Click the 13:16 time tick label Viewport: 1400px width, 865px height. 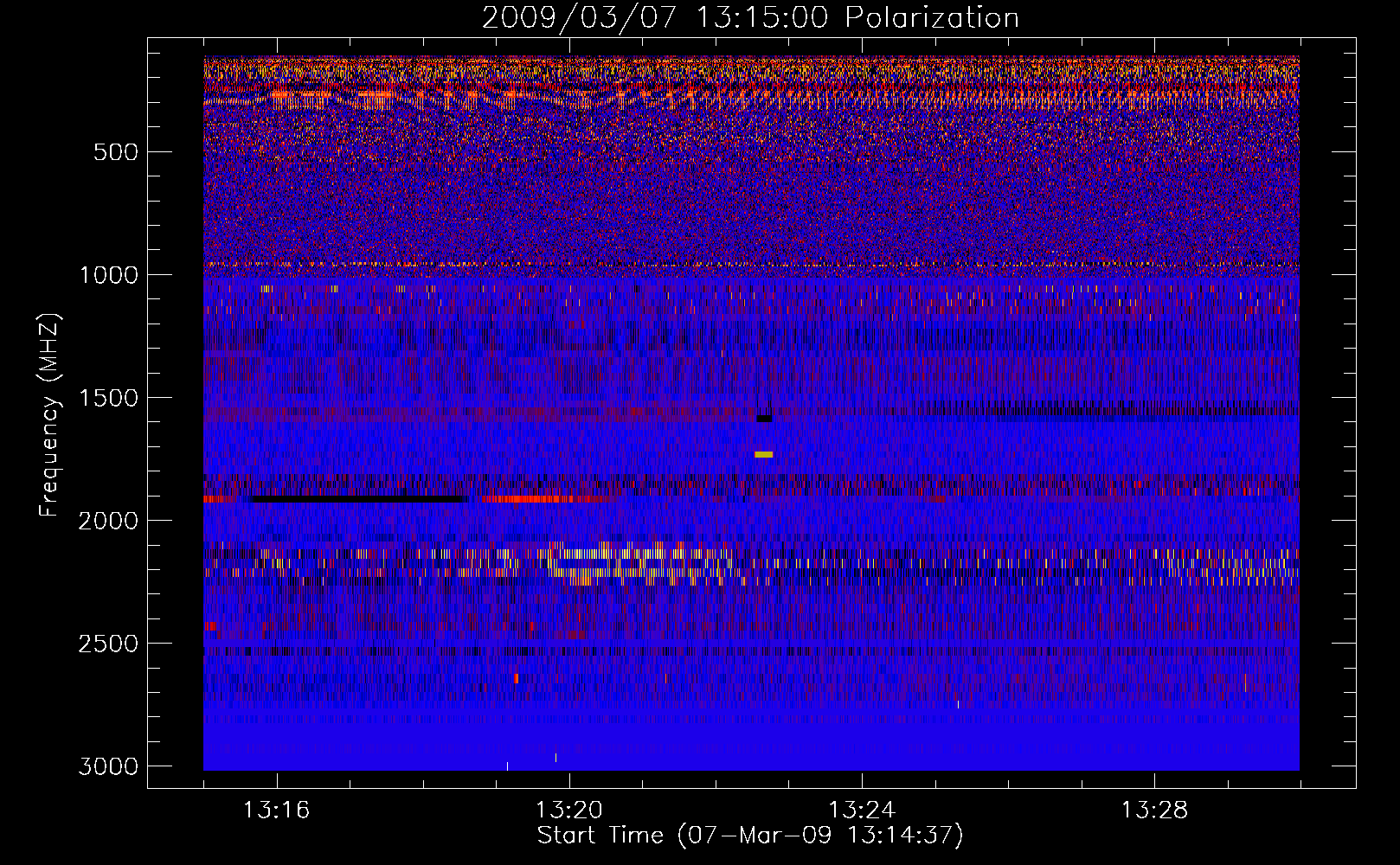pyautogui.click(x=276, y=811)
